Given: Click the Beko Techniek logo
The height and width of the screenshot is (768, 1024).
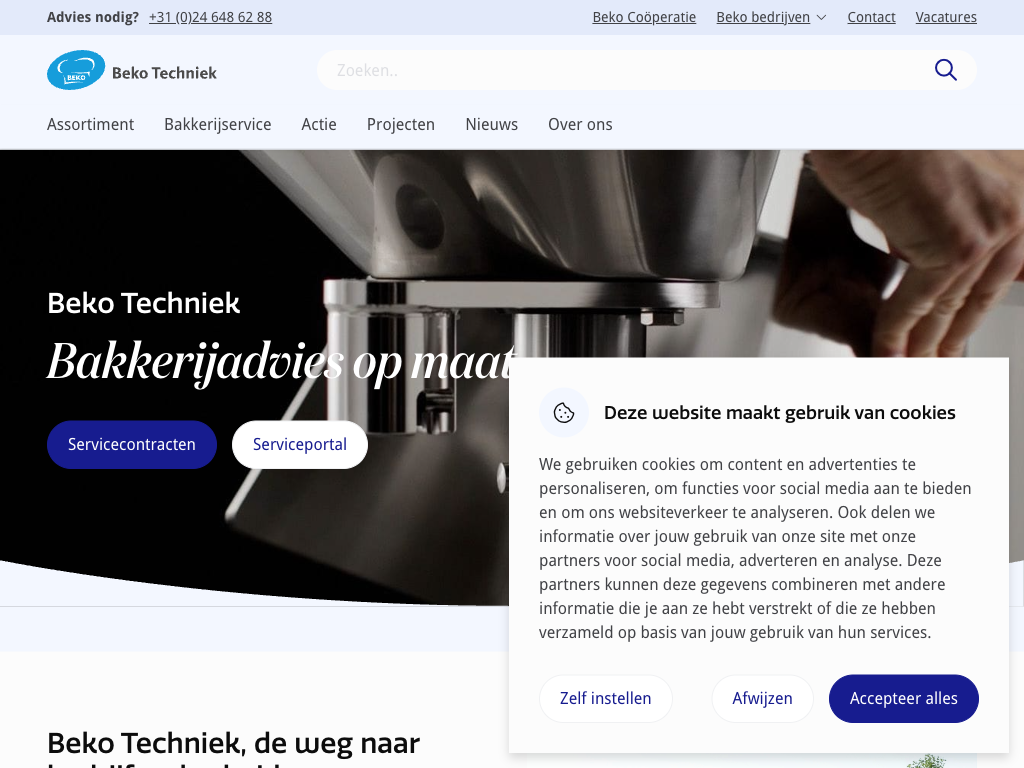Looking at the screenshot, I should (x=132, y=70).
